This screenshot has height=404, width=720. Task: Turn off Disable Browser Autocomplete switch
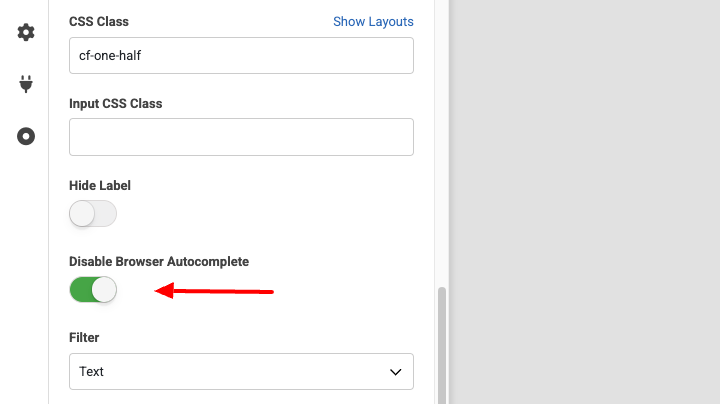click(93, 290)
